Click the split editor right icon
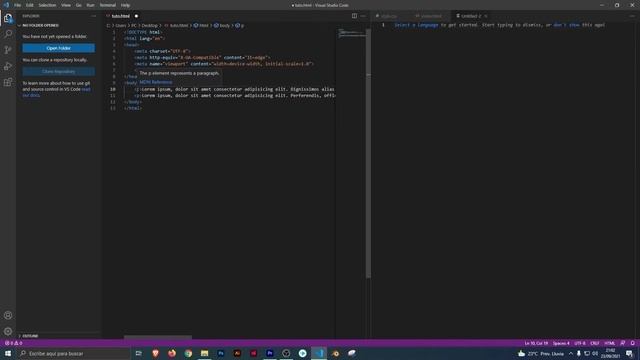The height and width of the screenshot is (360, 640). tap(354, 16)
